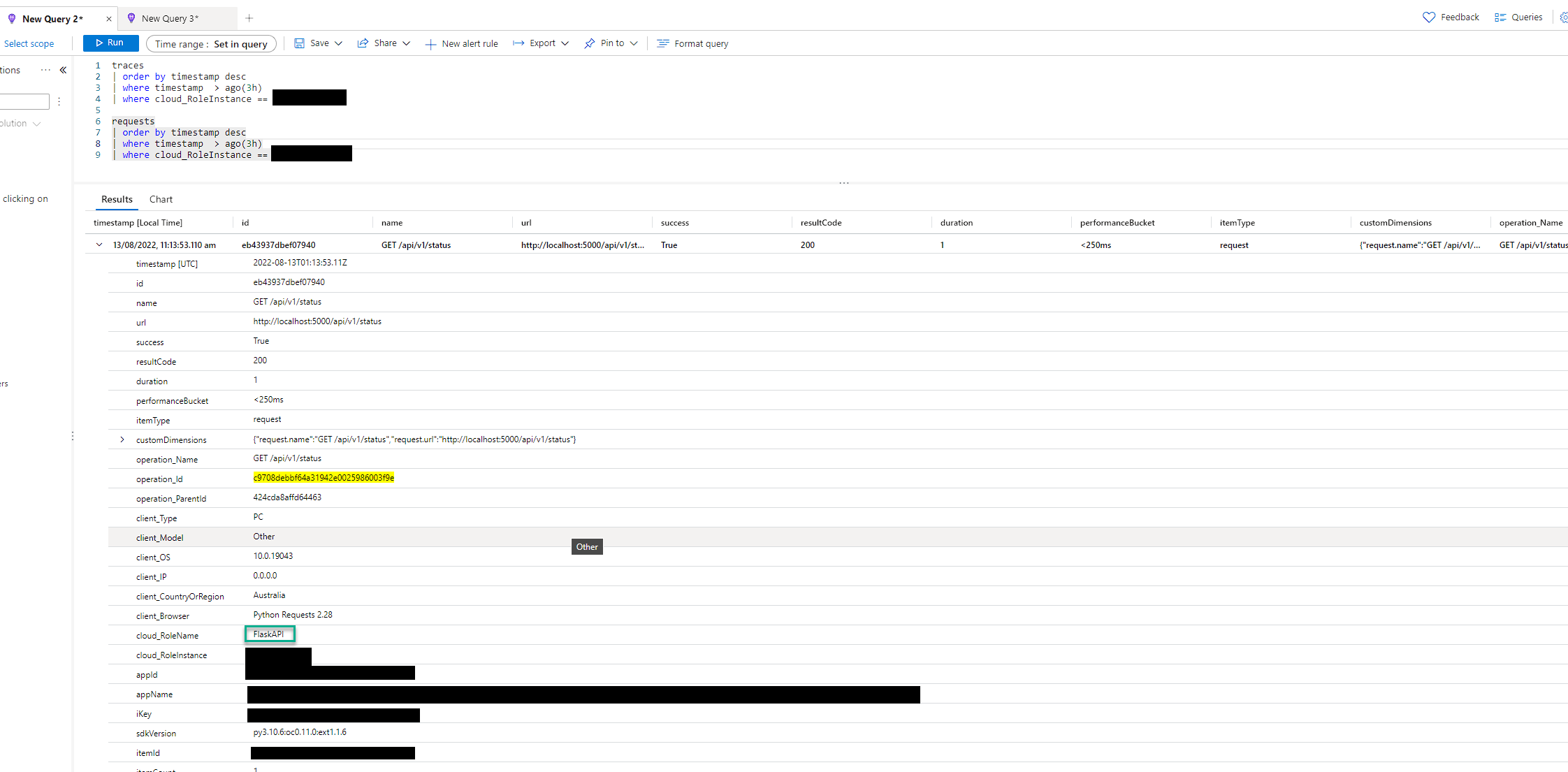Place cursor on the requests query line

click(x=133, y=122)
